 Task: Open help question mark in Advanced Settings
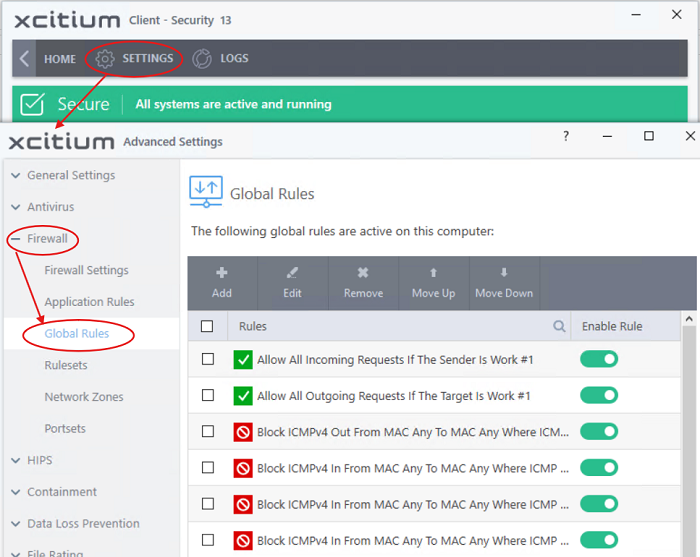(x=566, y=136)
